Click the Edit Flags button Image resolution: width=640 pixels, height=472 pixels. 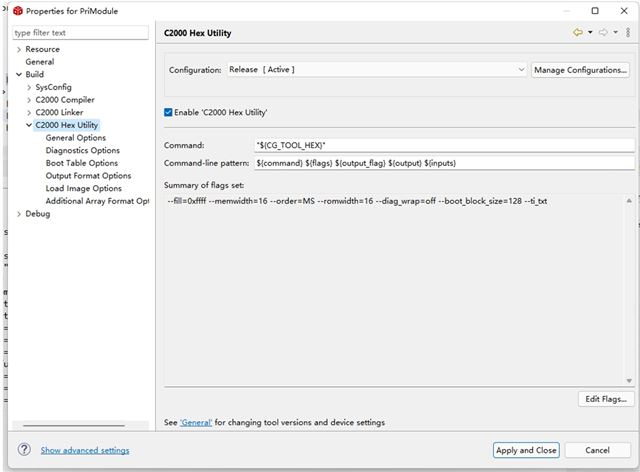[606, 399]
